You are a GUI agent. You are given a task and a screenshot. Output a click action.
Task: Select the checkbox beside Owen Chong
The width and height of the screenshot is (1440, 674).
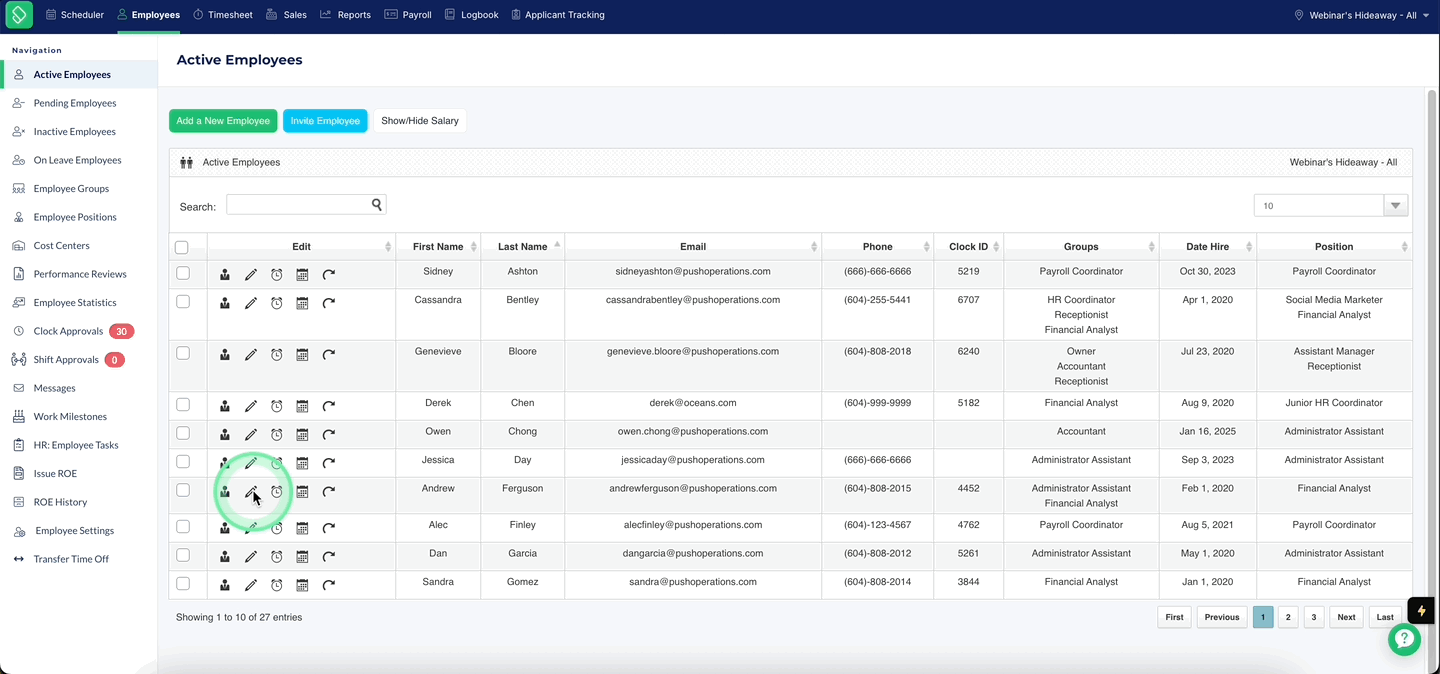(x=183, y=433)
